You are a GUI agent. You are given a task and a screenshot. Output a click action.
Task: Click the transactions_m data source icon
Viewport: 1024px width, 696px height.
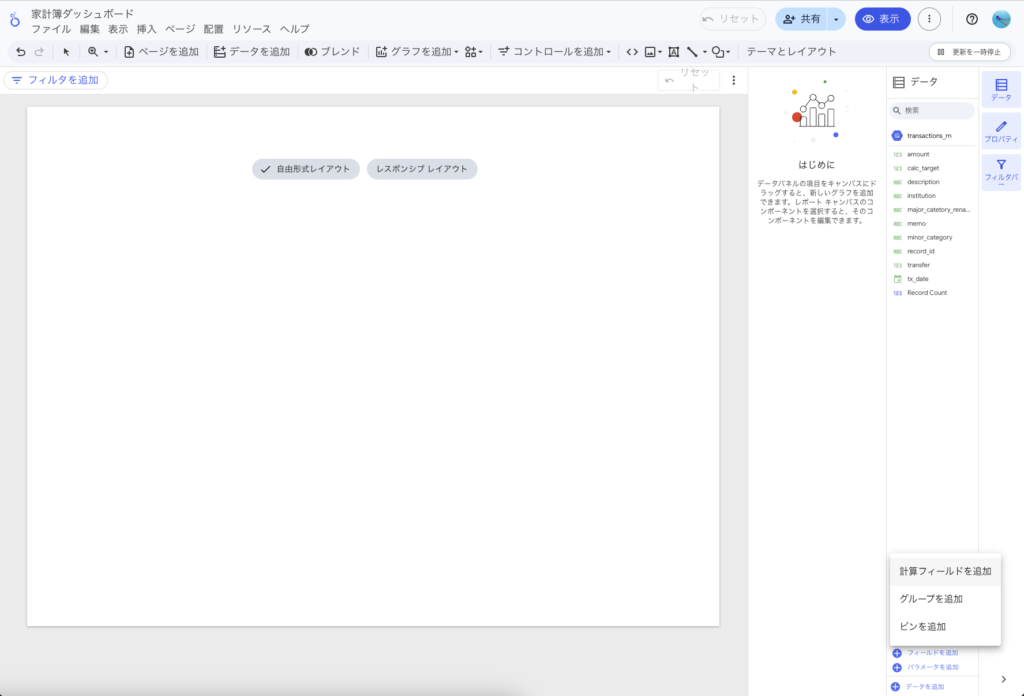coord(897,135)
